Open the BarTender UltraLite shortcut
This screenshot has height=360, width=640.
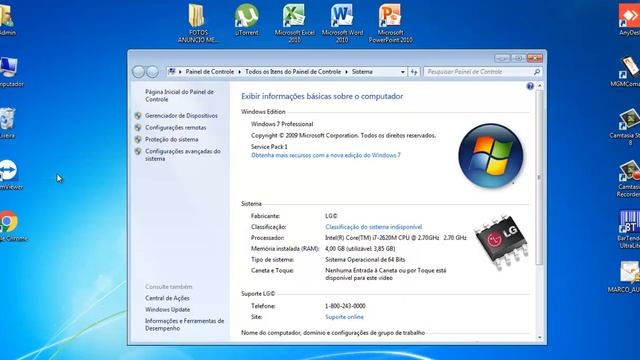click(629, 229)
